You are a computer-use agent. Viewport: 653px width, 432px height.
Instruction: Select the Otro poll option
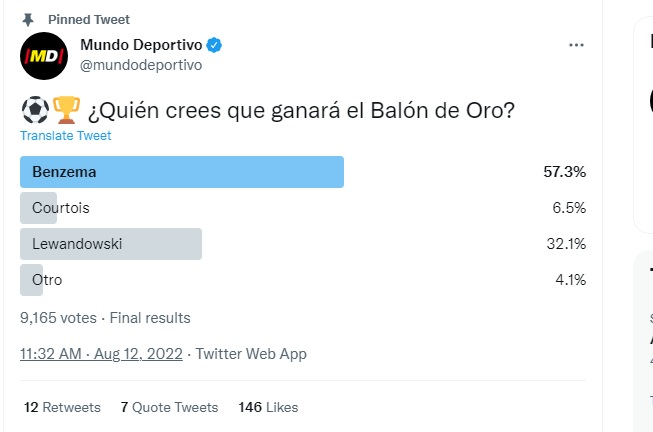tap(46, 280)
